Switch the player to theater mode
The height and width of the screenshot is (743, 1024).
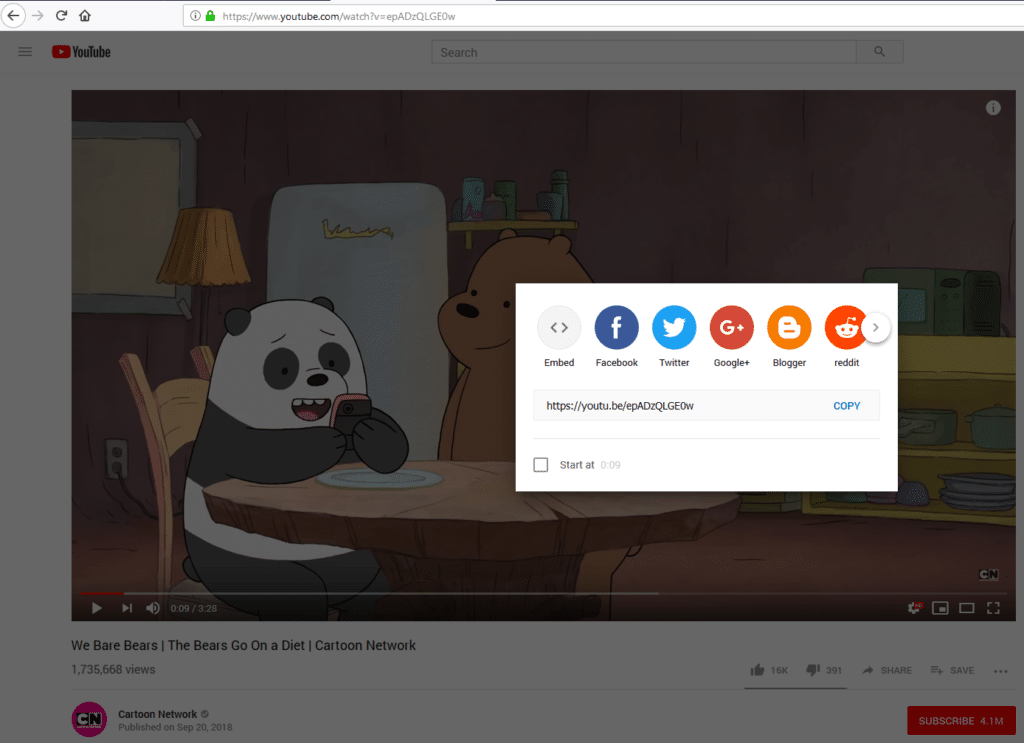(966, 607)
